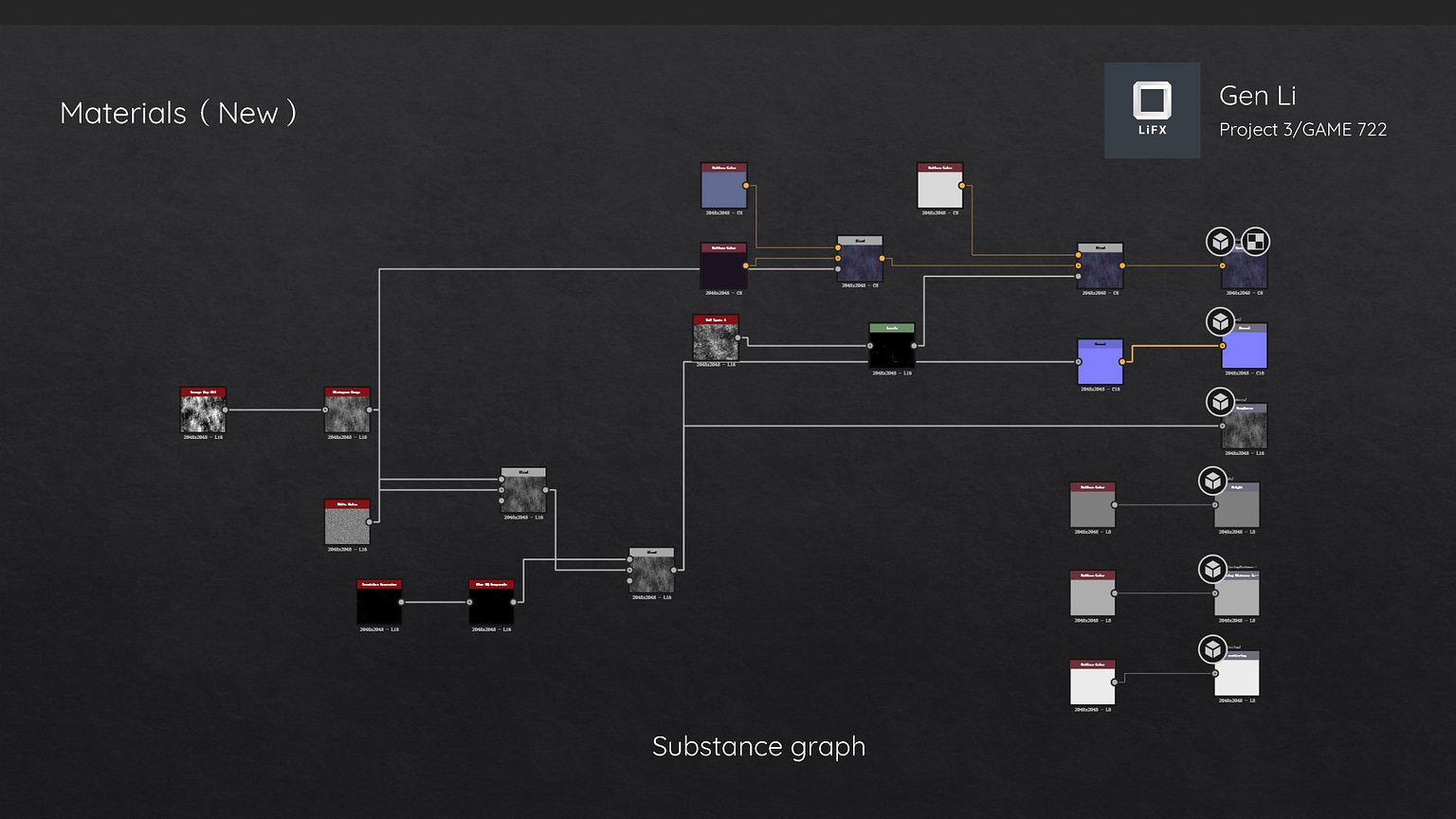Select the Blur HQ Grayscale node
Screen dimensions: 1456x819
491,602
